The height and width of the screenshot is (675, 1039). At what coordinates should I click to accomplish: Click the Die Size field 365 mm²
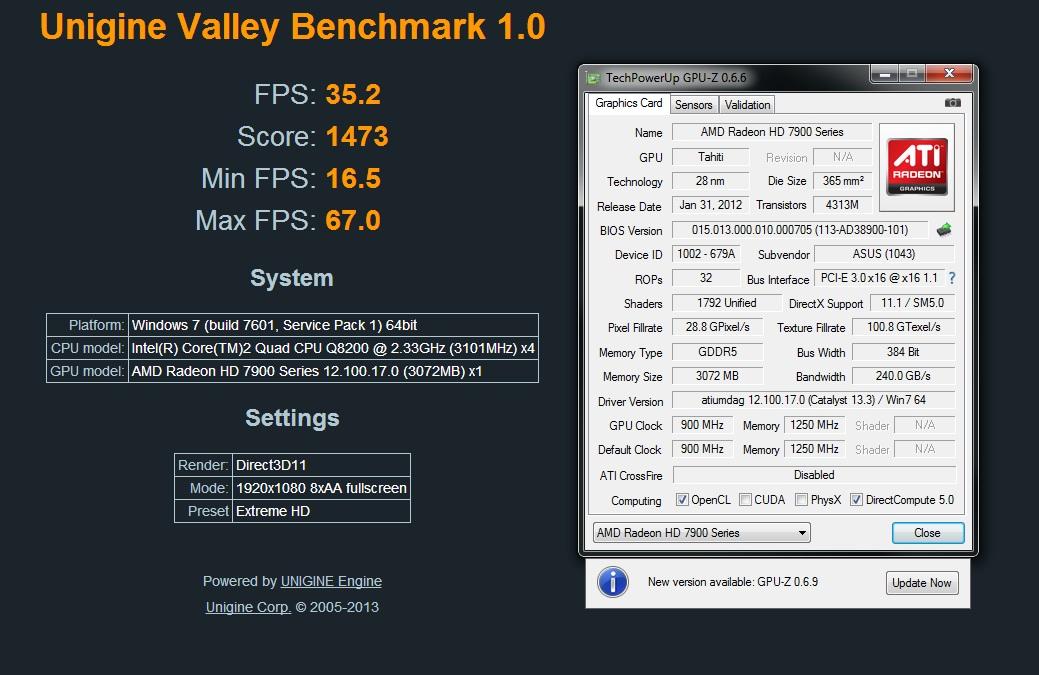point(843,181)
